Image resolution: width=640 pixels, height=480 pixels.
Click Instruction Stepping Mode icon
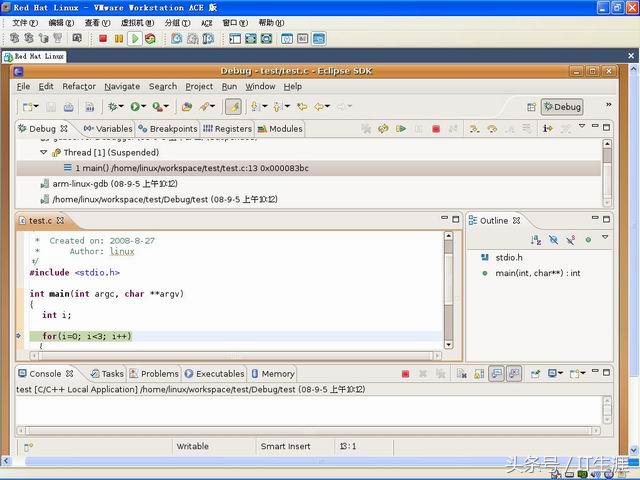click(547, 129)
